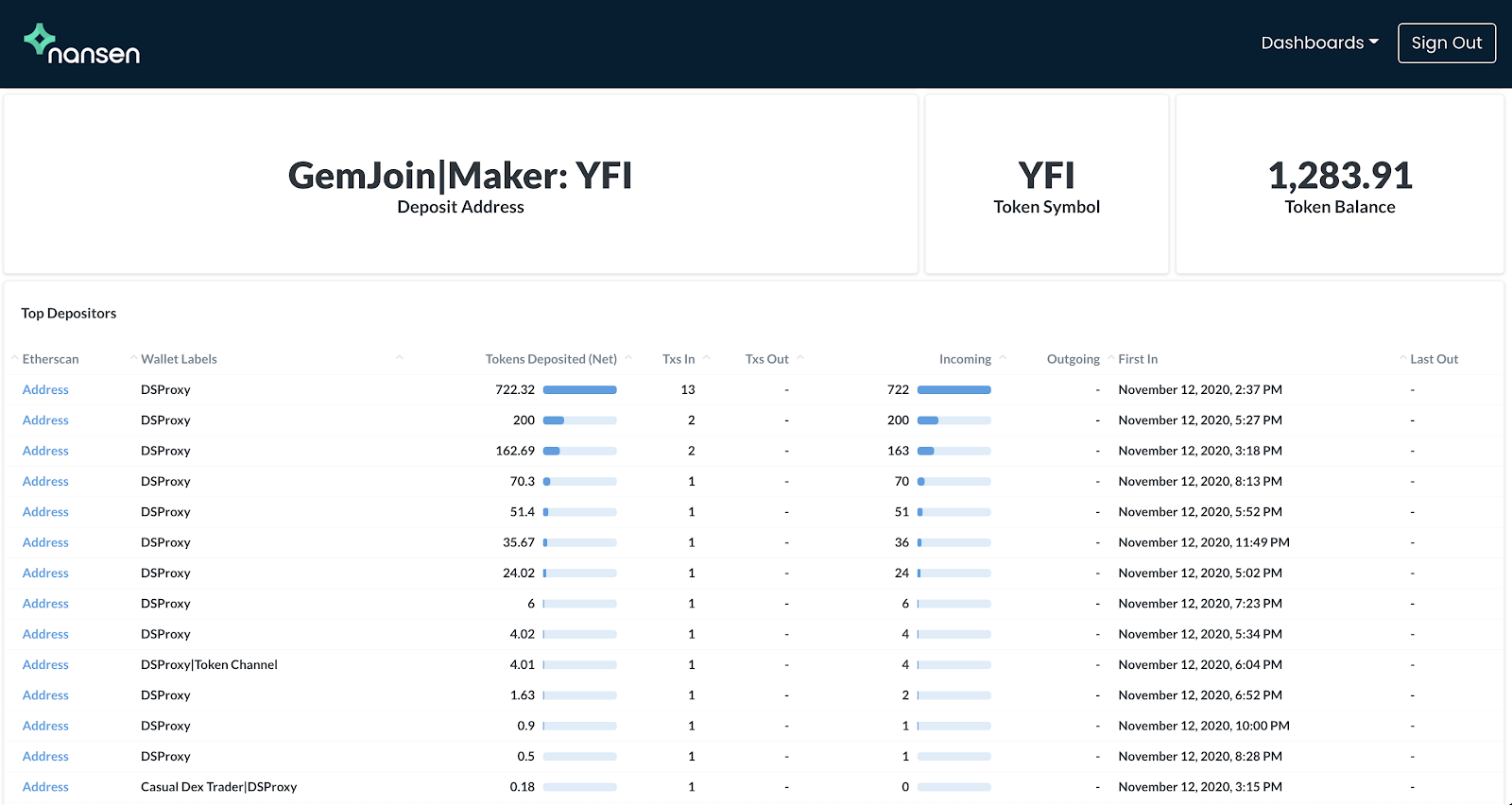The width and height of the screenshot is (1512, 805).
Task: Open Address link for 722.32 deposit row
Action: pos(45,389)
